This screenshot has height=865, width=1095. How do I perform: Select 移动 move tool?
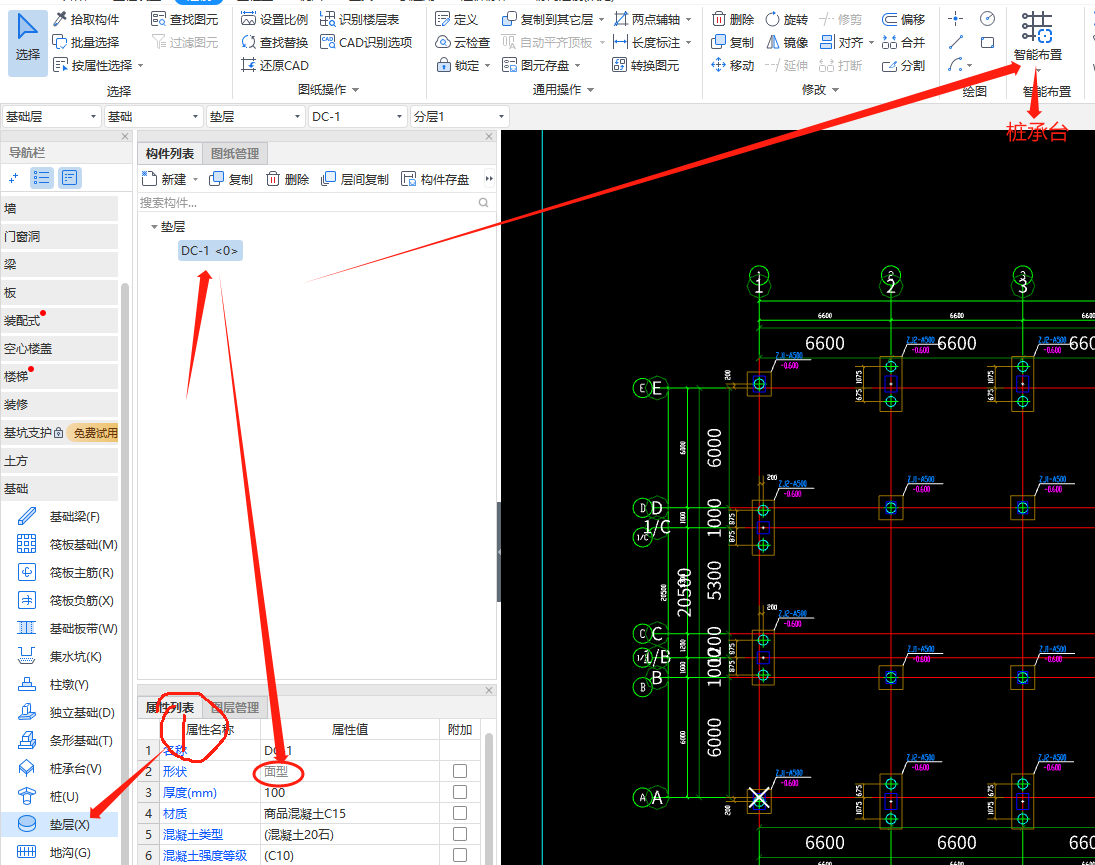pos(733,66)
